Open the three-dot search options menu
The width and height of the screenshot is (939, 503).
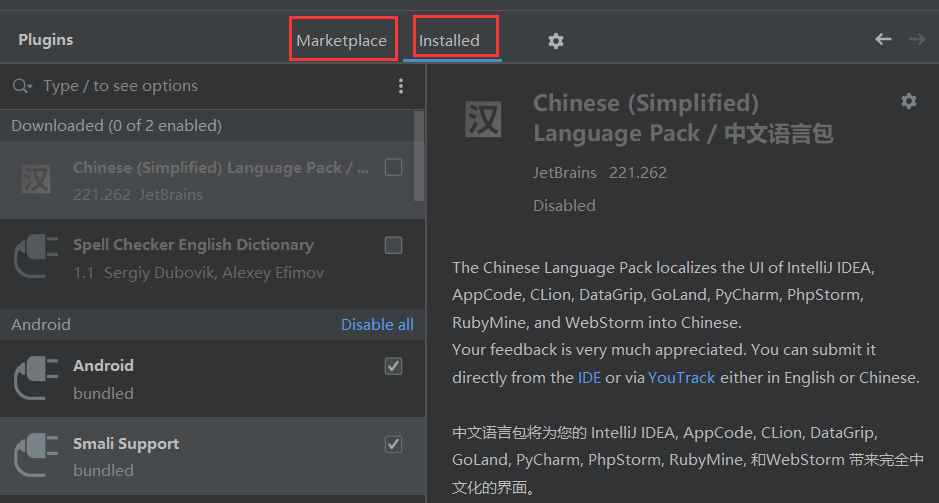coord(401,86)
